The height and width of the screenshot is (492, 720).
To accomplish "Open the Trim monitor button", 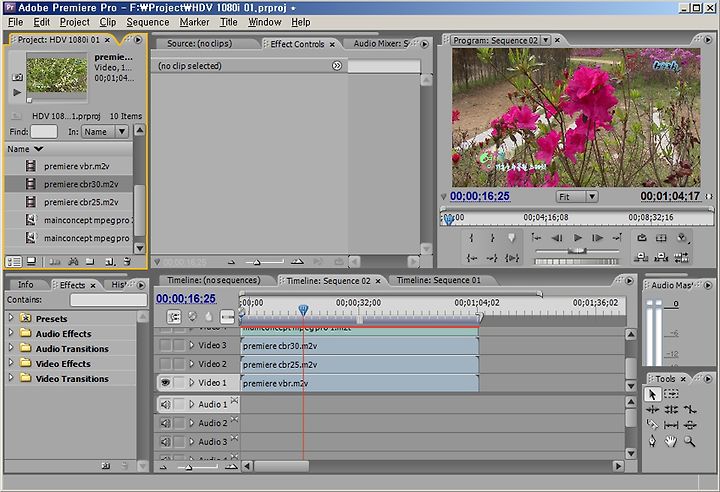I will coord(681,258).
